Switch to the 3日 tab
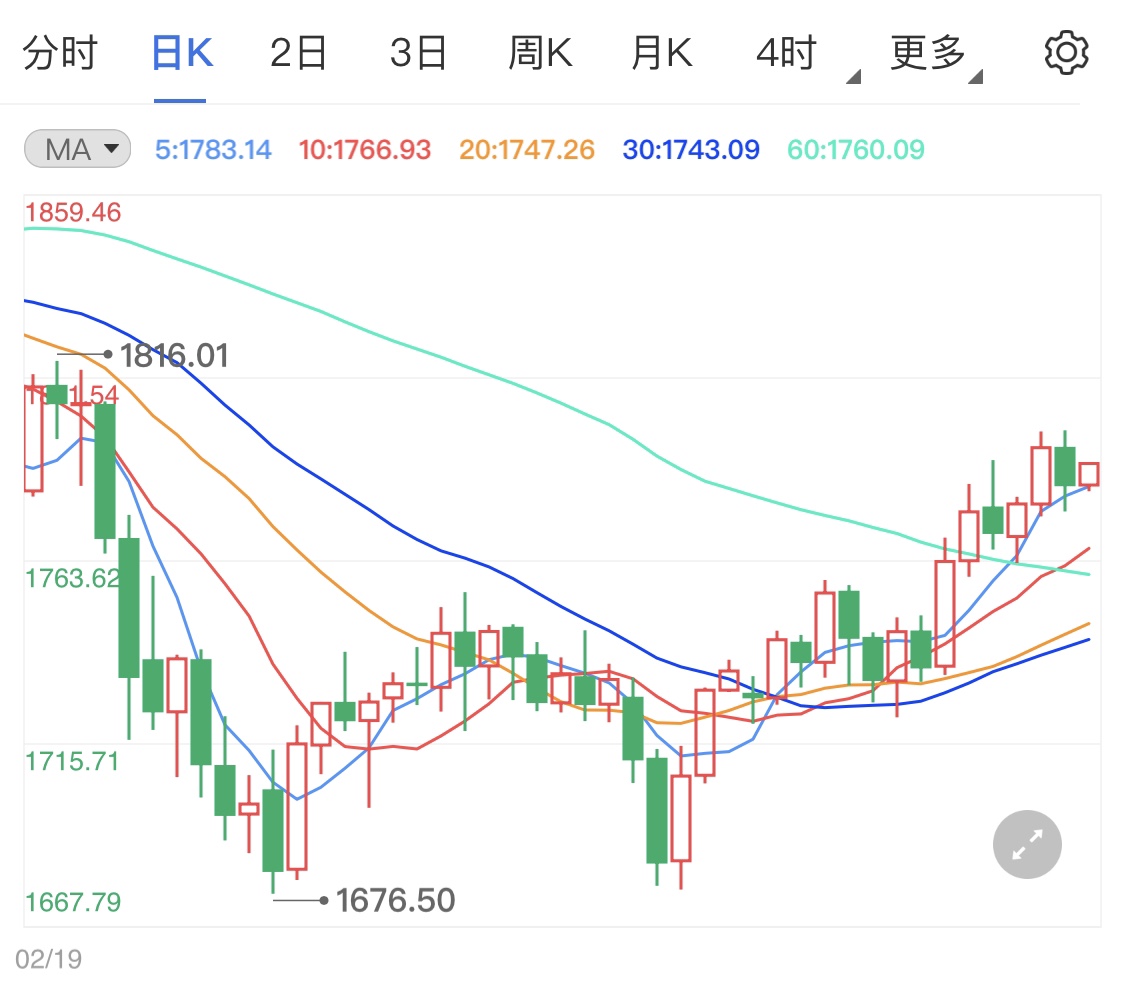This screenshot has height=983, width=1125. (418, 53)
